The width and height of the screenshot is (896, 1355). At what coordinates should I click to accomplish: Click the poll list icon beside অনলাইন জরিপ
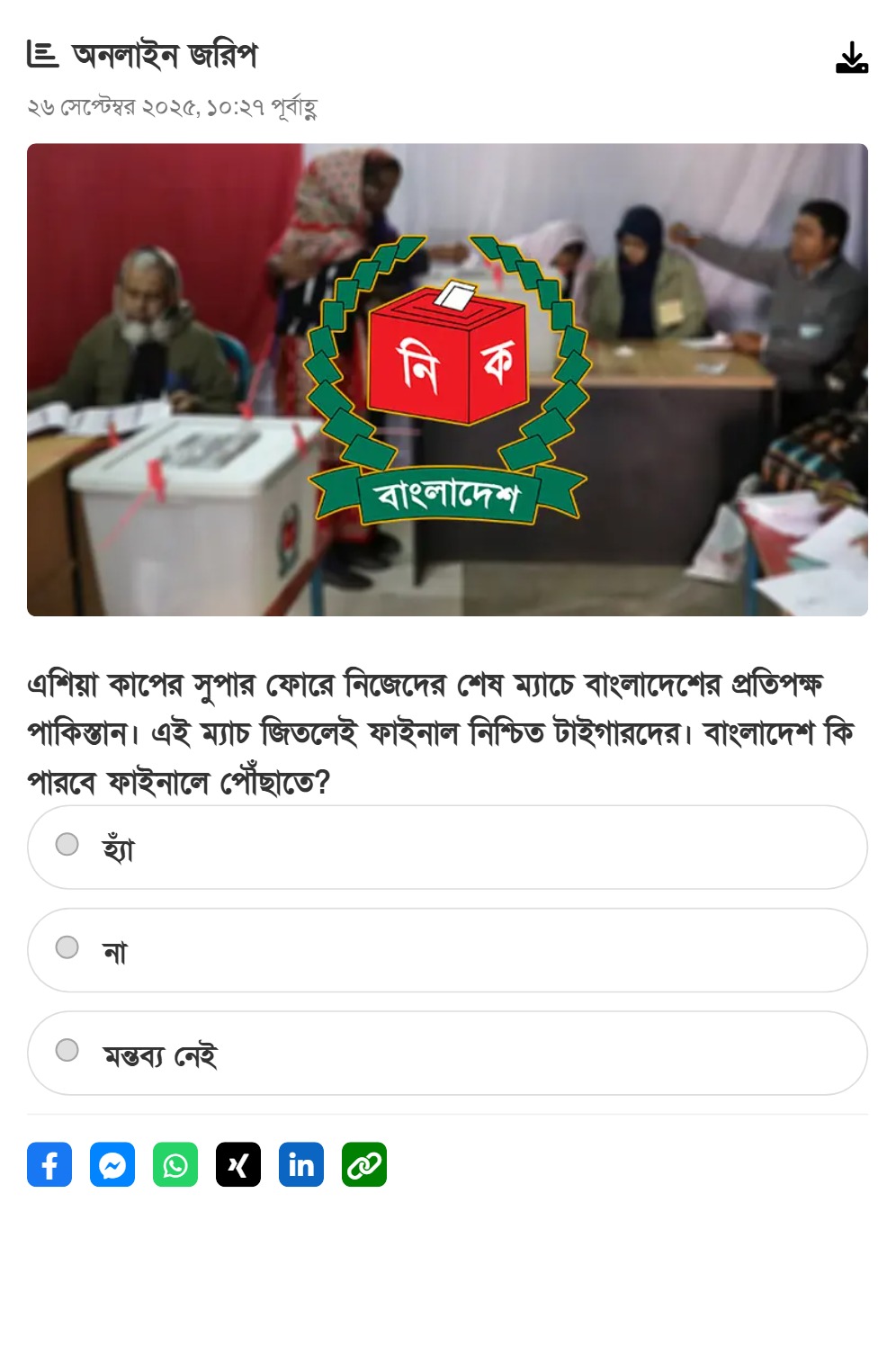click(42, 55)
